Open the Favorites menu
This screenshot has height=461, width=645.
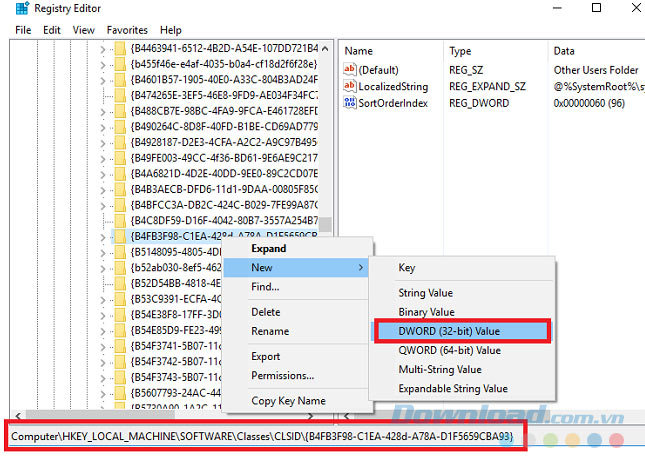pyautogui.click(x=127, y=30)
